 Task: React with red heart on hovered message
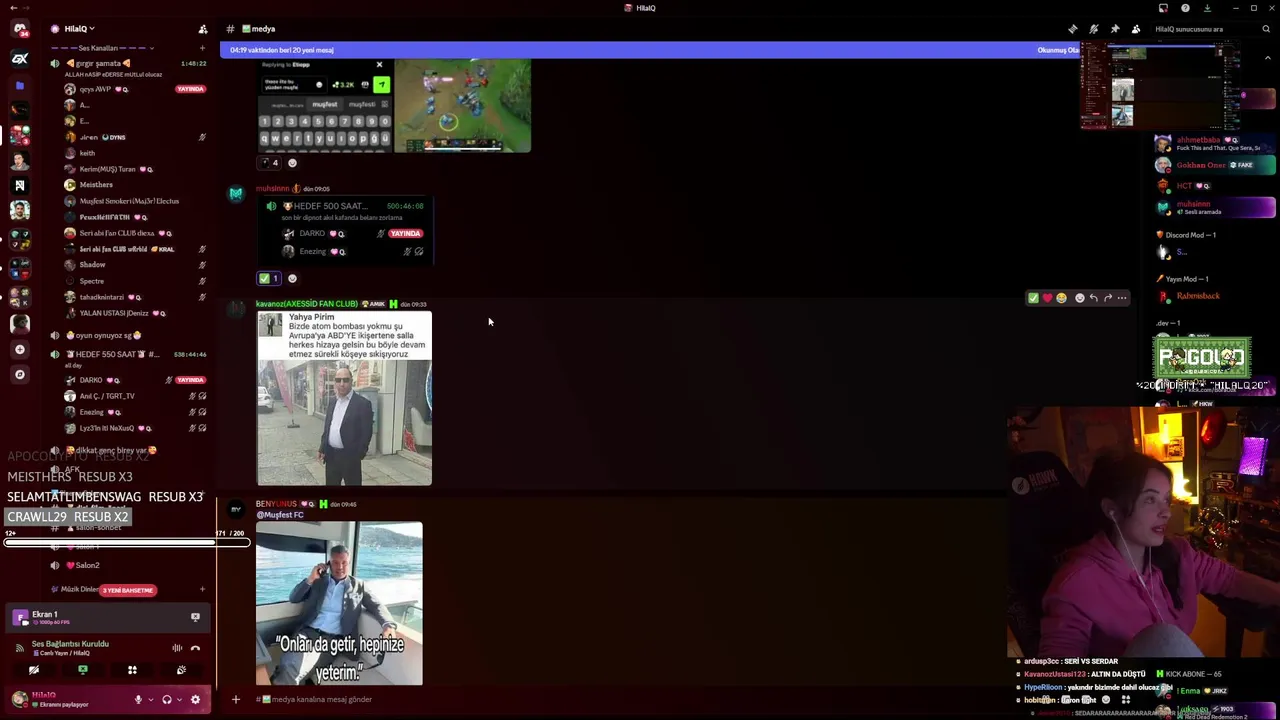(1047, 298)
